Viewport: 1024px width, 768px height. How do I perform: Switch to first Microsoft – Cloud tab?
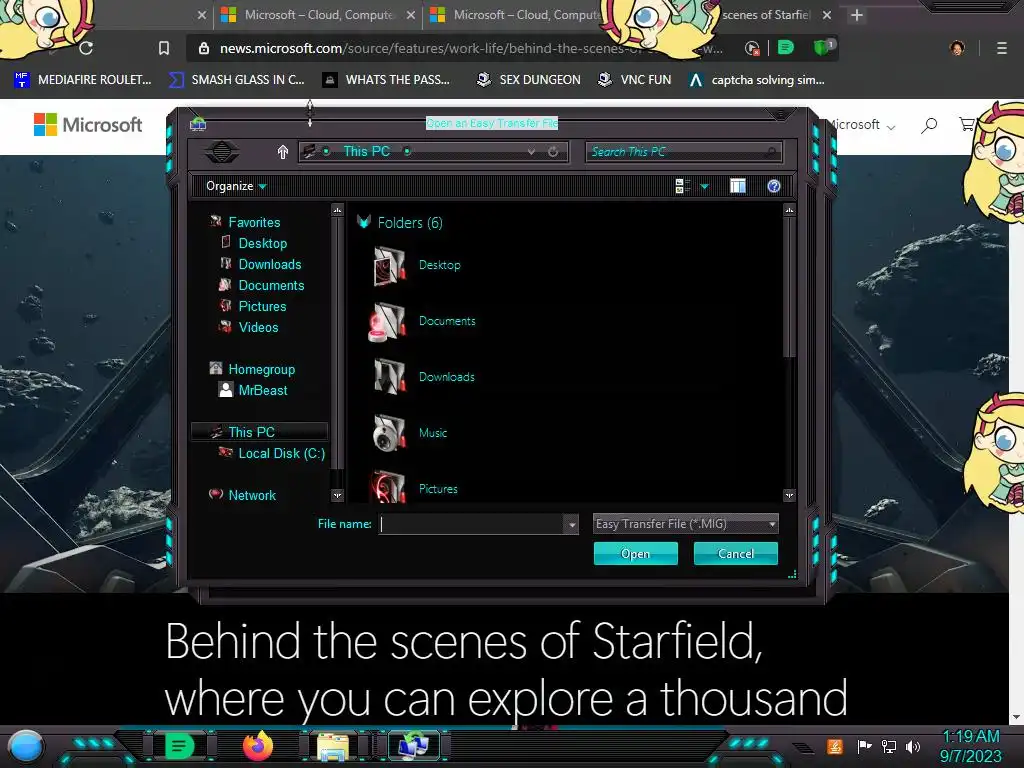[318, 14]
